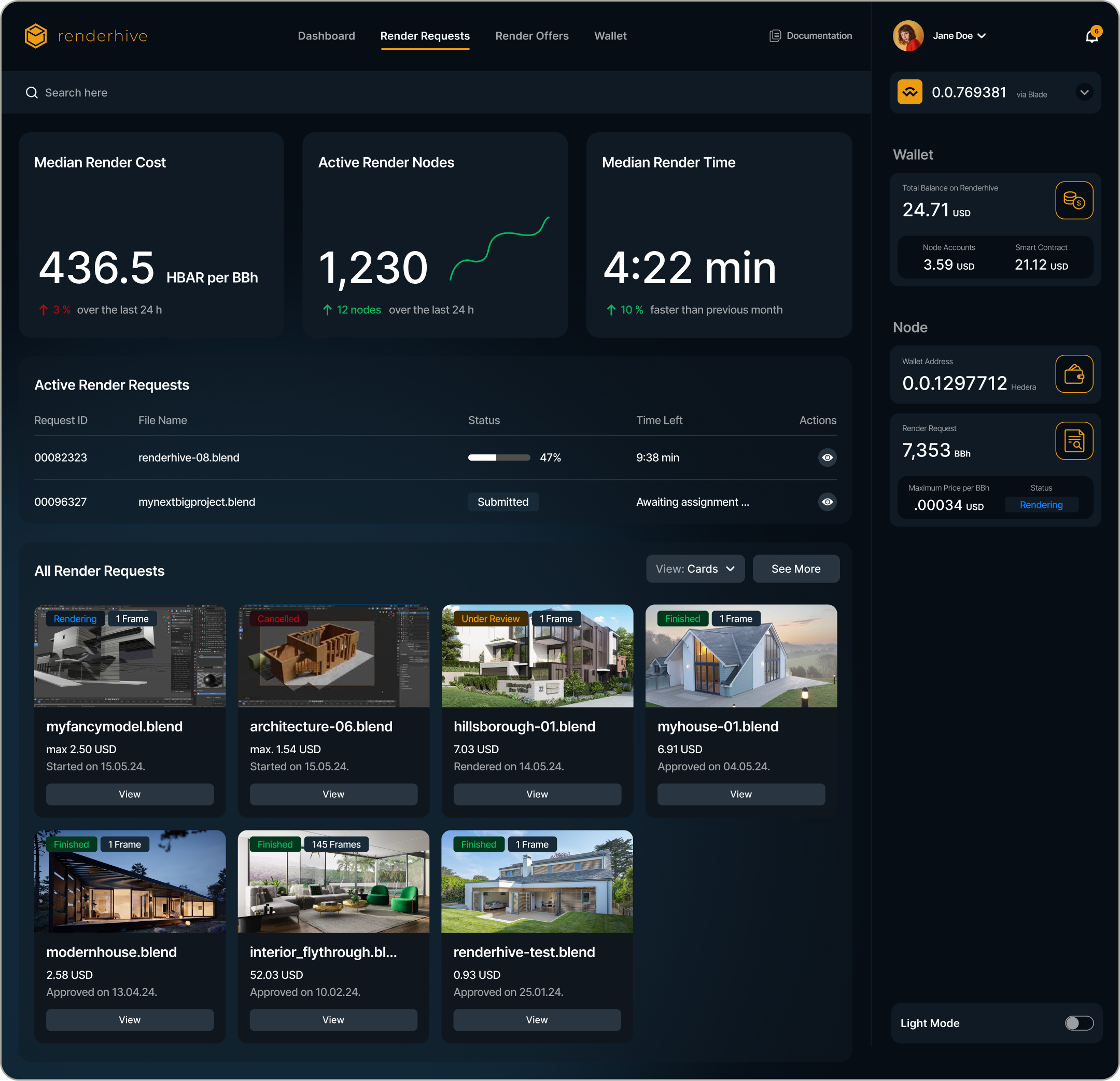
Task: Click the wallet address icon under Node
Action: [1074, 375]
